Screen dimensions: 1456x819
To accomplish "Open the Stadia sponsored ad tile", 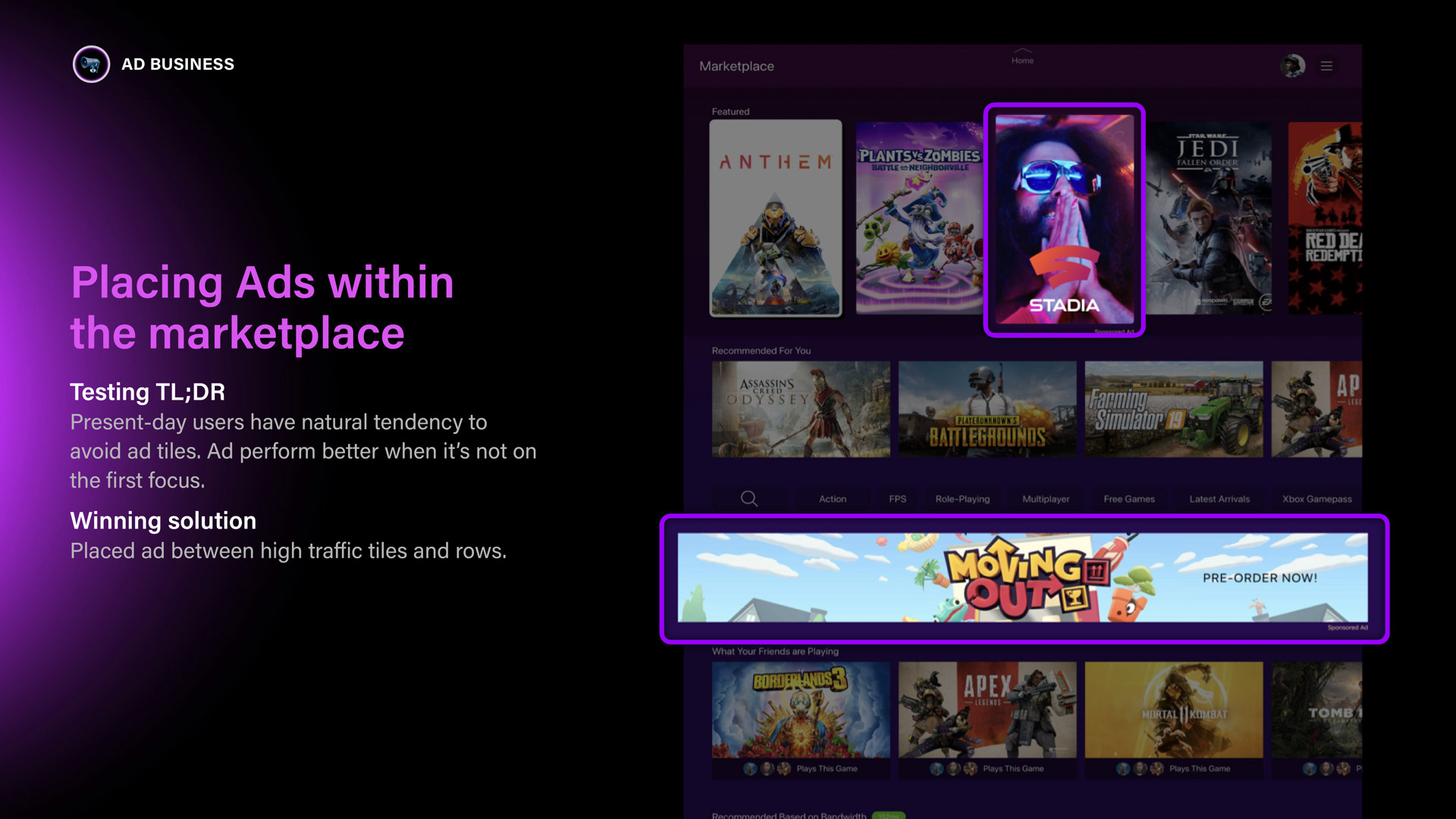I will click(1065, 220).
